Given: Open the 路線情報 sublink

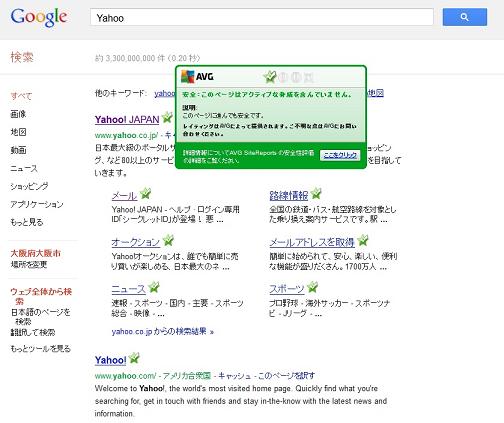Looking at the screenshot, I should coord(289,196).
